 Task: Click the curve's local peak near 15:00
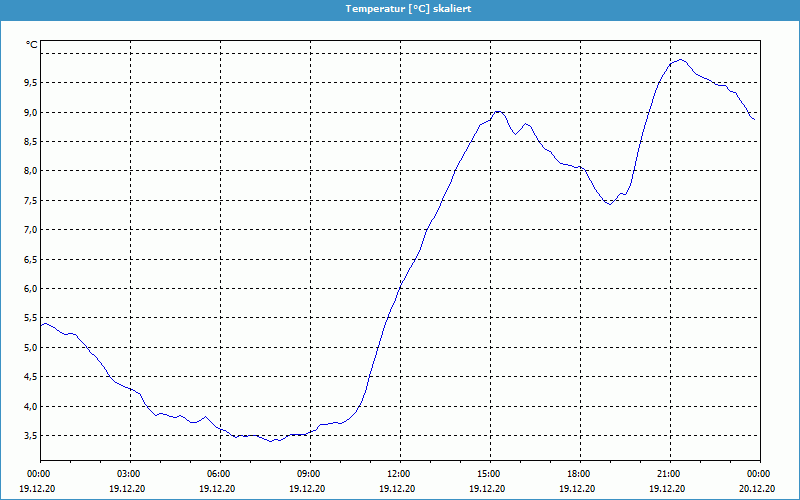tap(497, 112)
